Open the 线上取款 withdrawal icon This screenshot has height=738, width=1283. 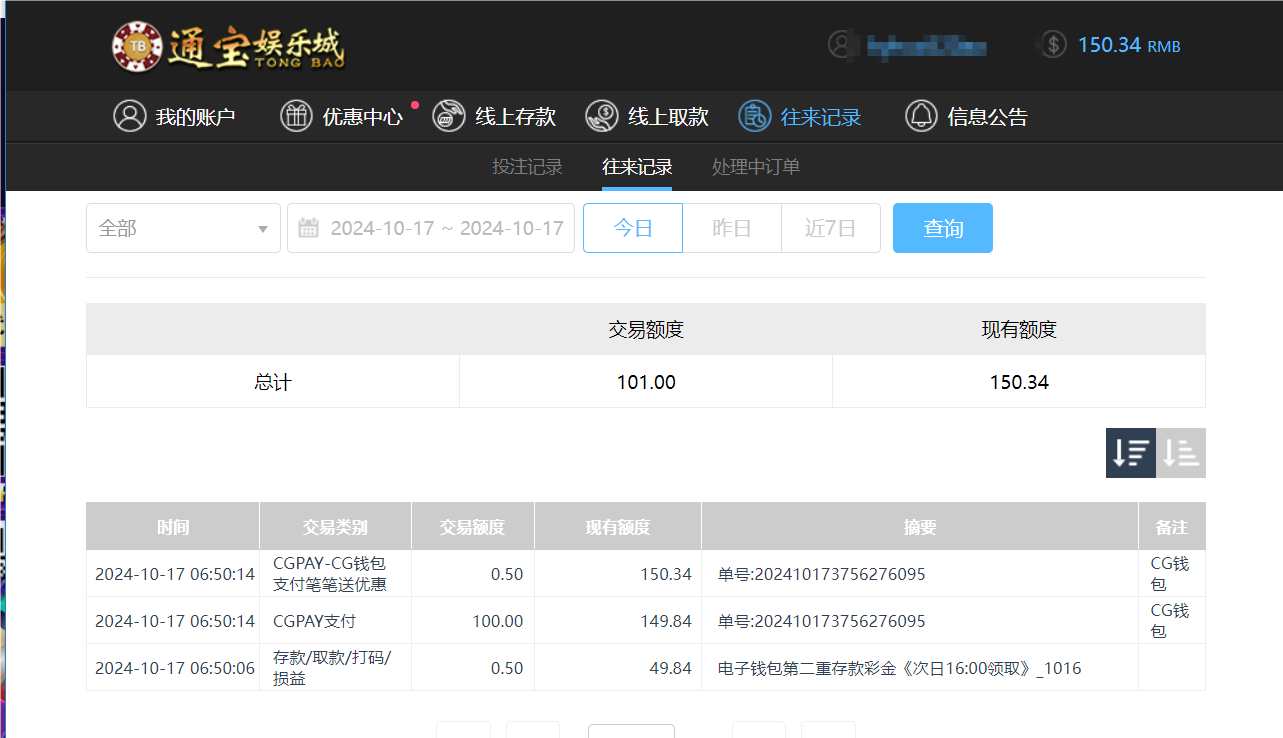click(601, 116)
